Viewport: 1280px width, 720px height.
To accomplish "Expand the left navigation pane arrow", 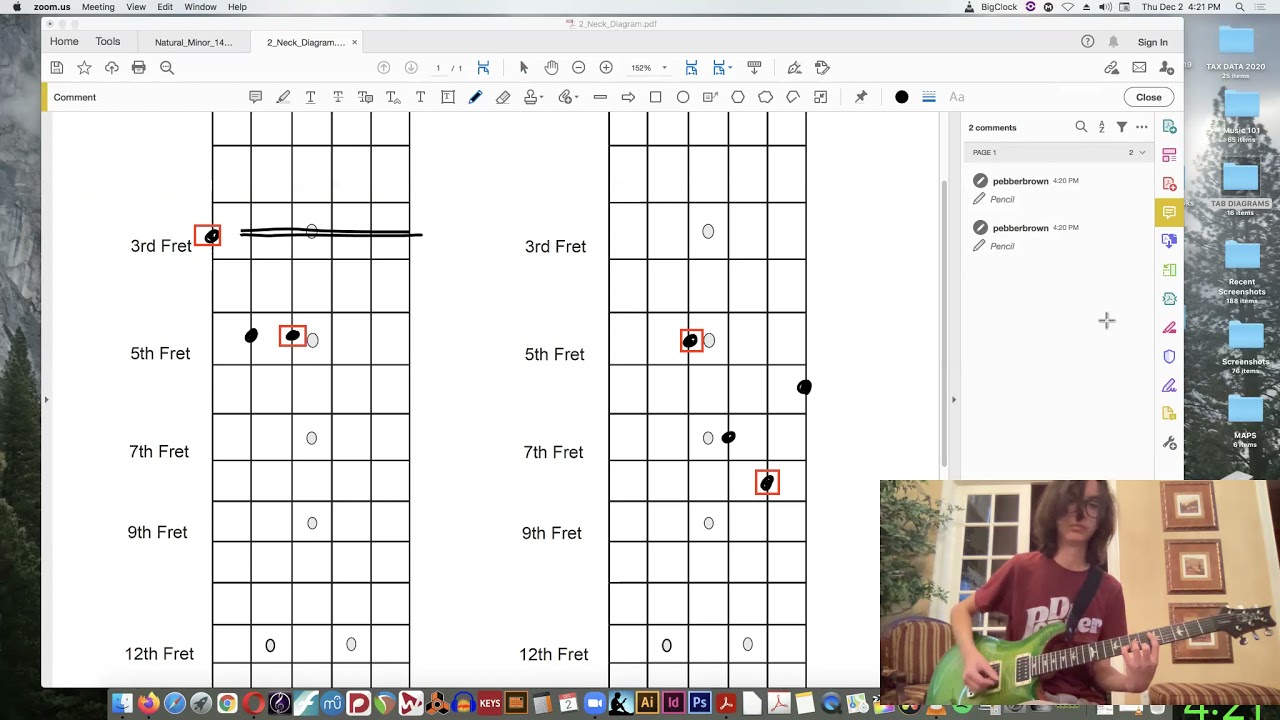I will point(46,399).
